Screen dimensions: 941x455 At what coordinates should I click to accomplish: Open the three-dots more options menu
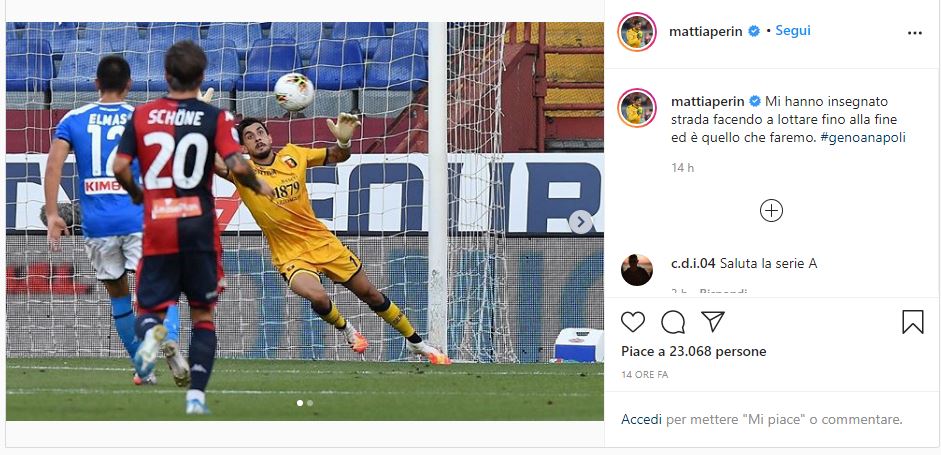915,33
